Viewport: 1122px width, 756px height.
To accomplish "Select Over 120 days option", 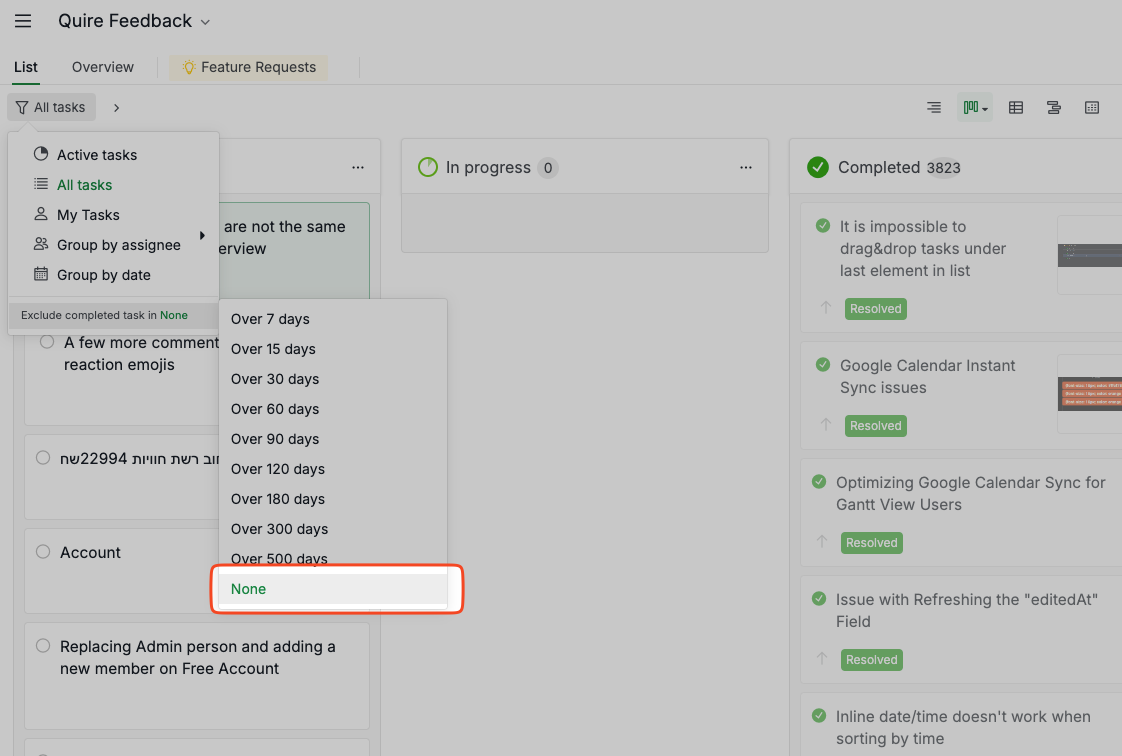I will pos(333,469).
